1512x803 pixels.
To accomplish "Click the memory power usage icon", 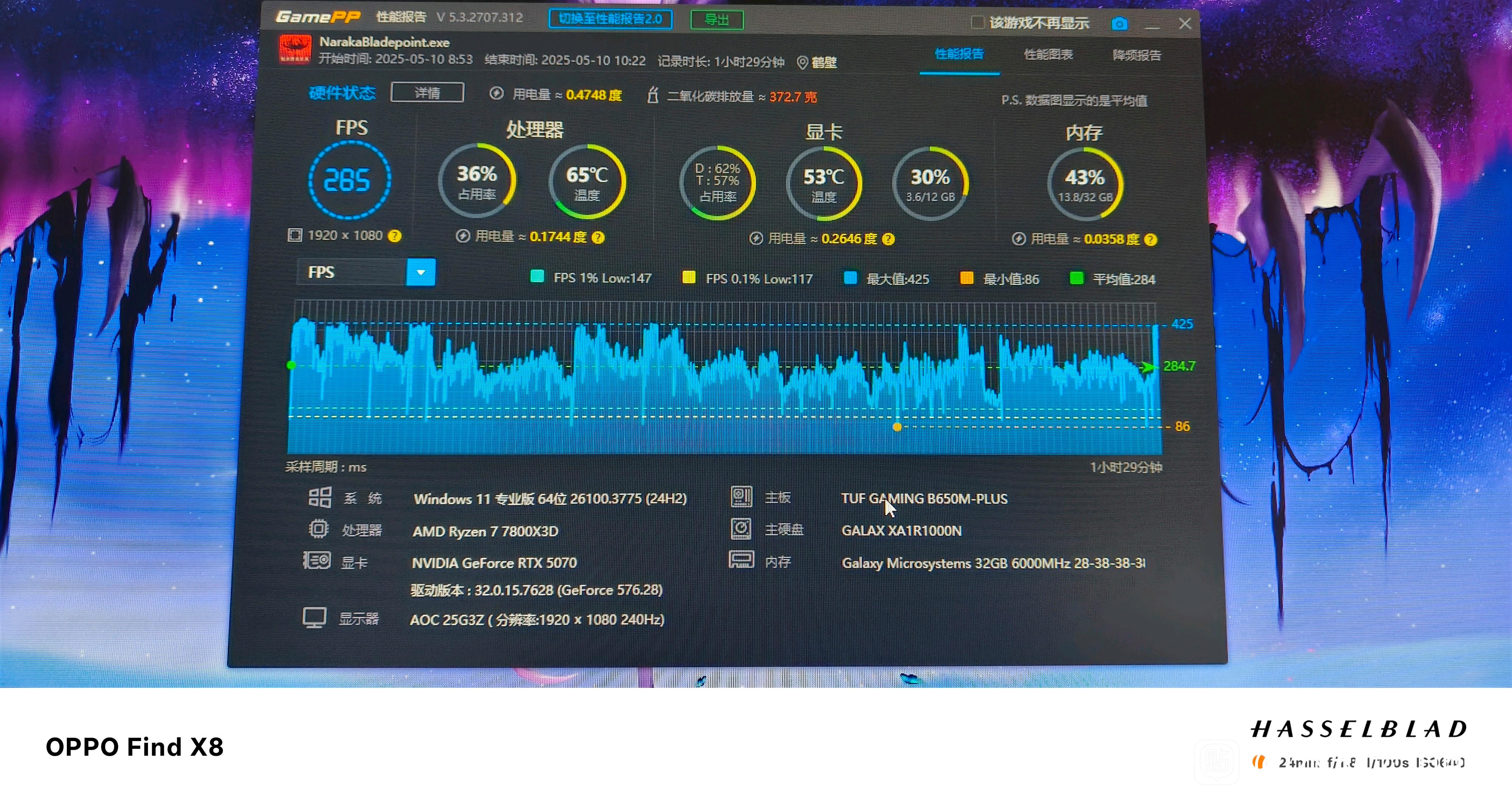I will pos(1019,239).
